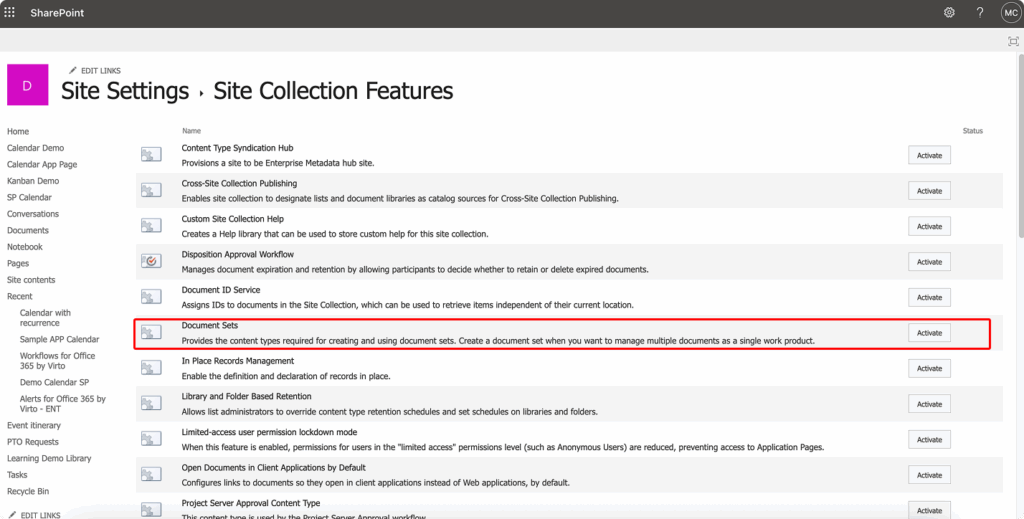Click the Disposition Approval Workflow feature icon
Image resolution: width=1024 pixels, height=519 pixels.
click(151, 261)
